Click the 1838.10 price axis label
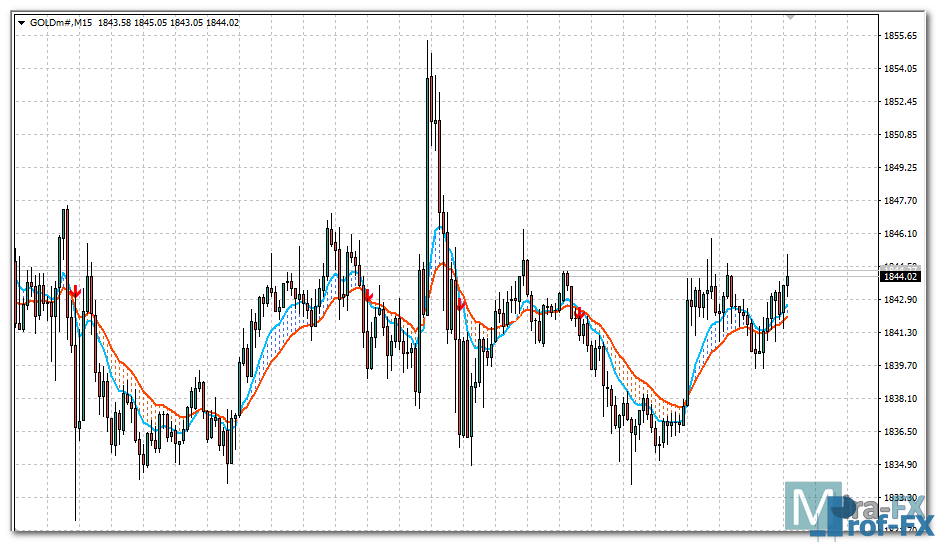This screenshot has height=542, width=937. (900, 399)
